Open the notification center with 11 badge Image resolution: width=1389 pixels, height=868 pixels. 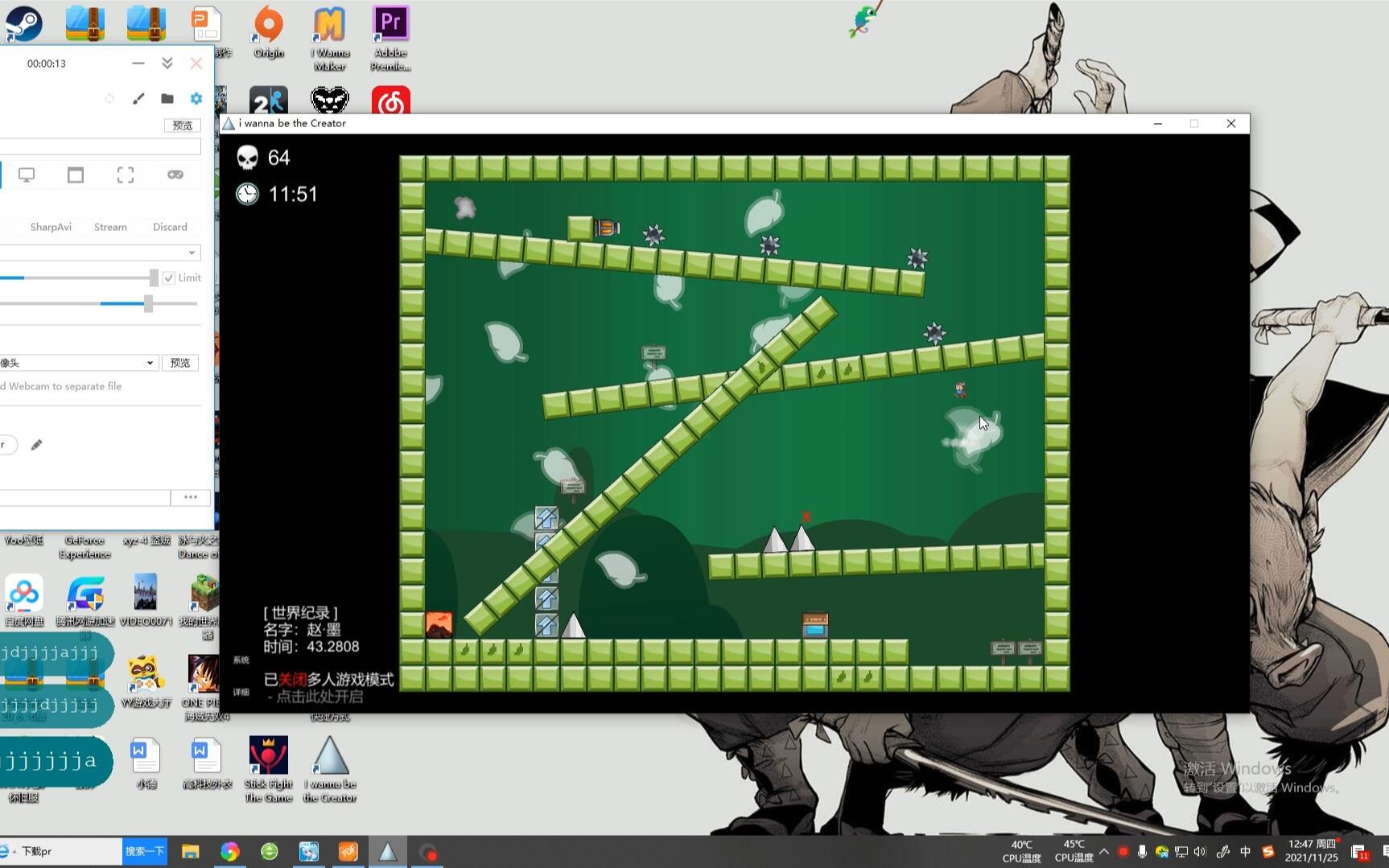pyautogui.click(x=1359, y=853)
